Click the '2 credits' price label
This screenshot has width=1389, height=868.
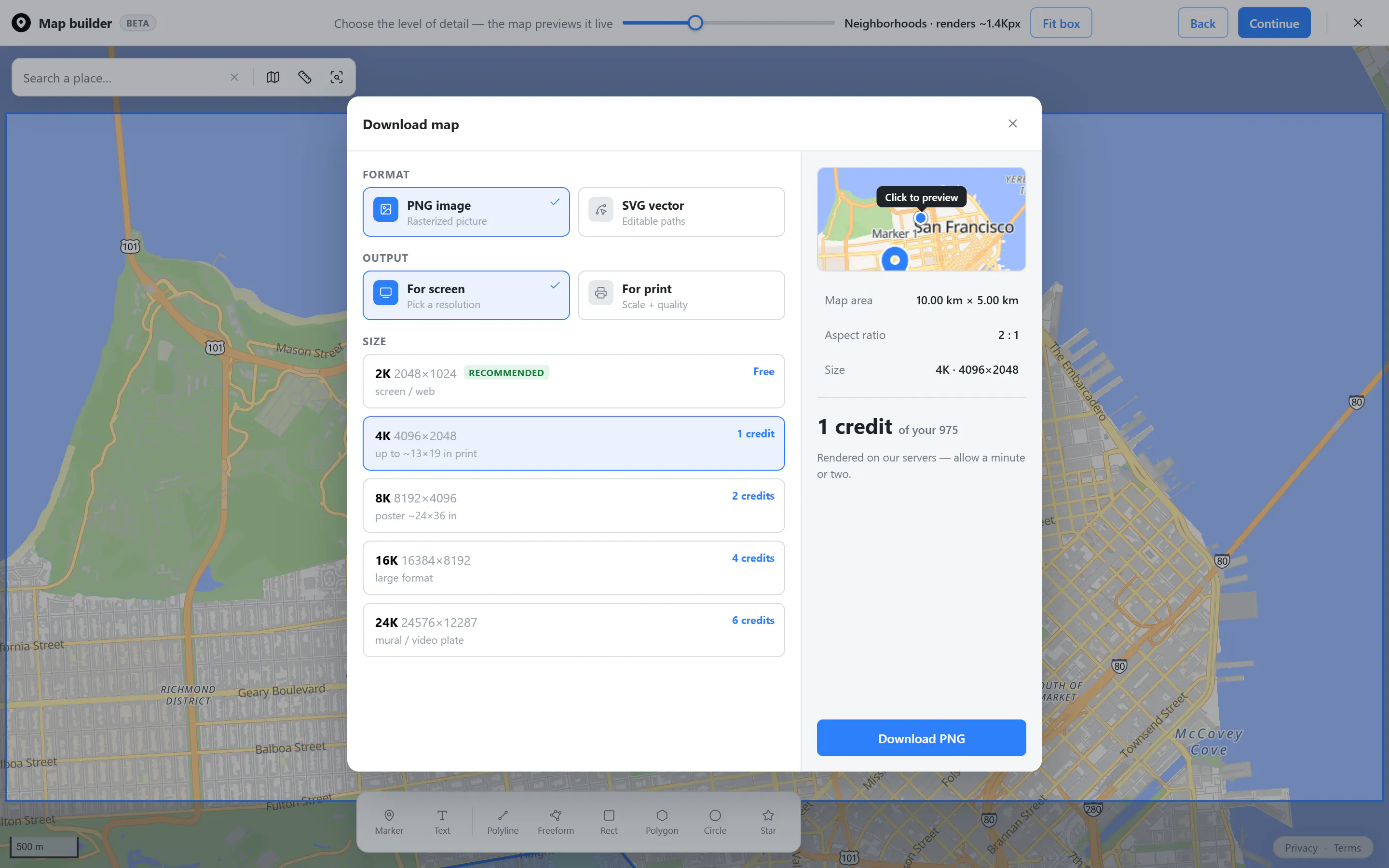click(x=752, y=495)
